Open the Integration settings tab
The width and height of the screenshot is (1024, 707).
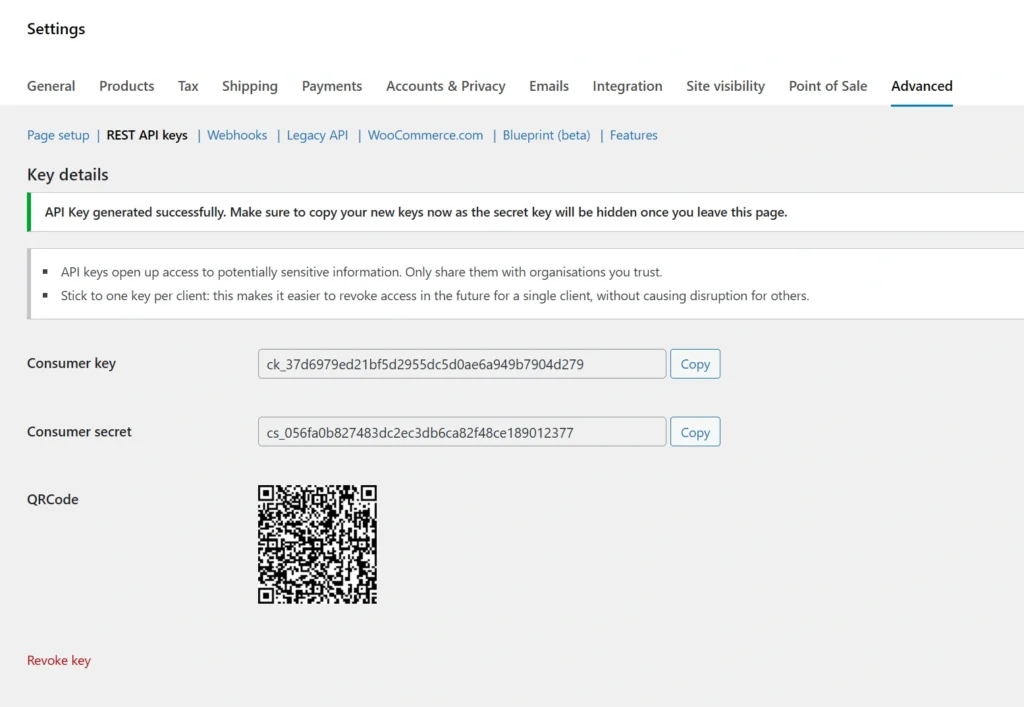627,86
